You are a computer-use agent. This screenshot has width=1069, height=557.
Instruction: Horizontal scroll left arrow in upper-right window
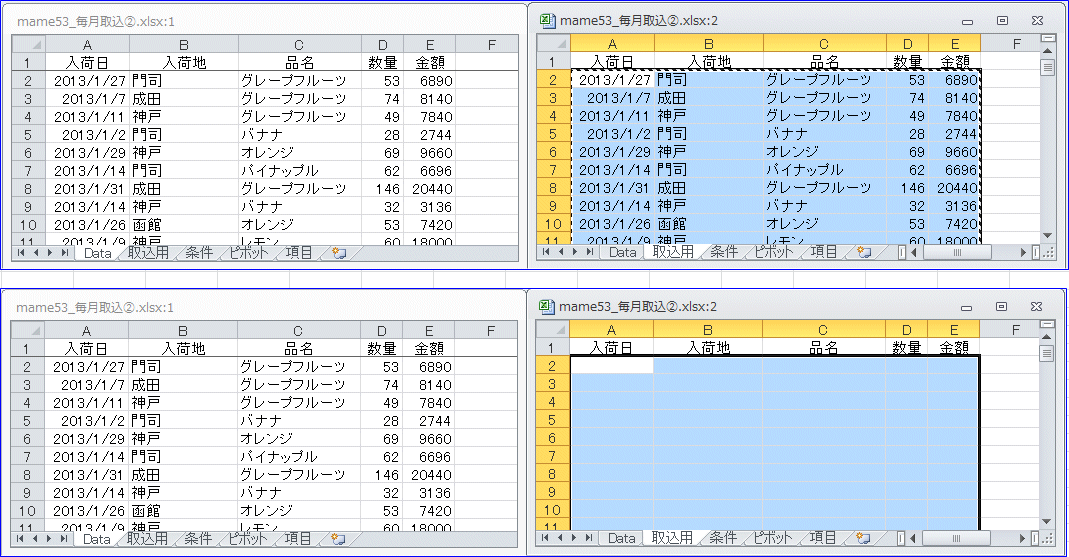914,252
